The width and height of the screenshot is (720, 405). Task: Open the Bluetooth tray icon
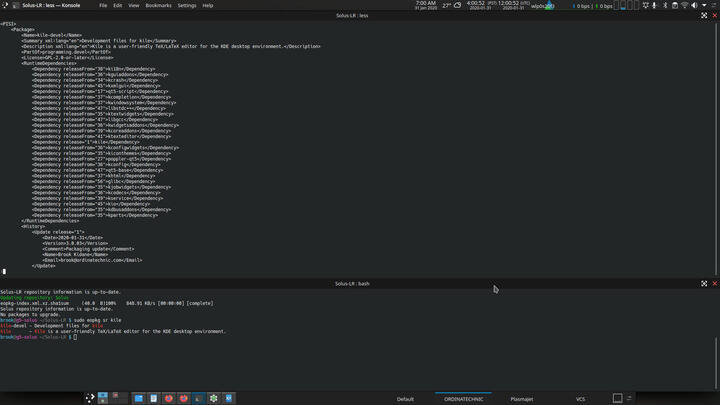point(665,6)
